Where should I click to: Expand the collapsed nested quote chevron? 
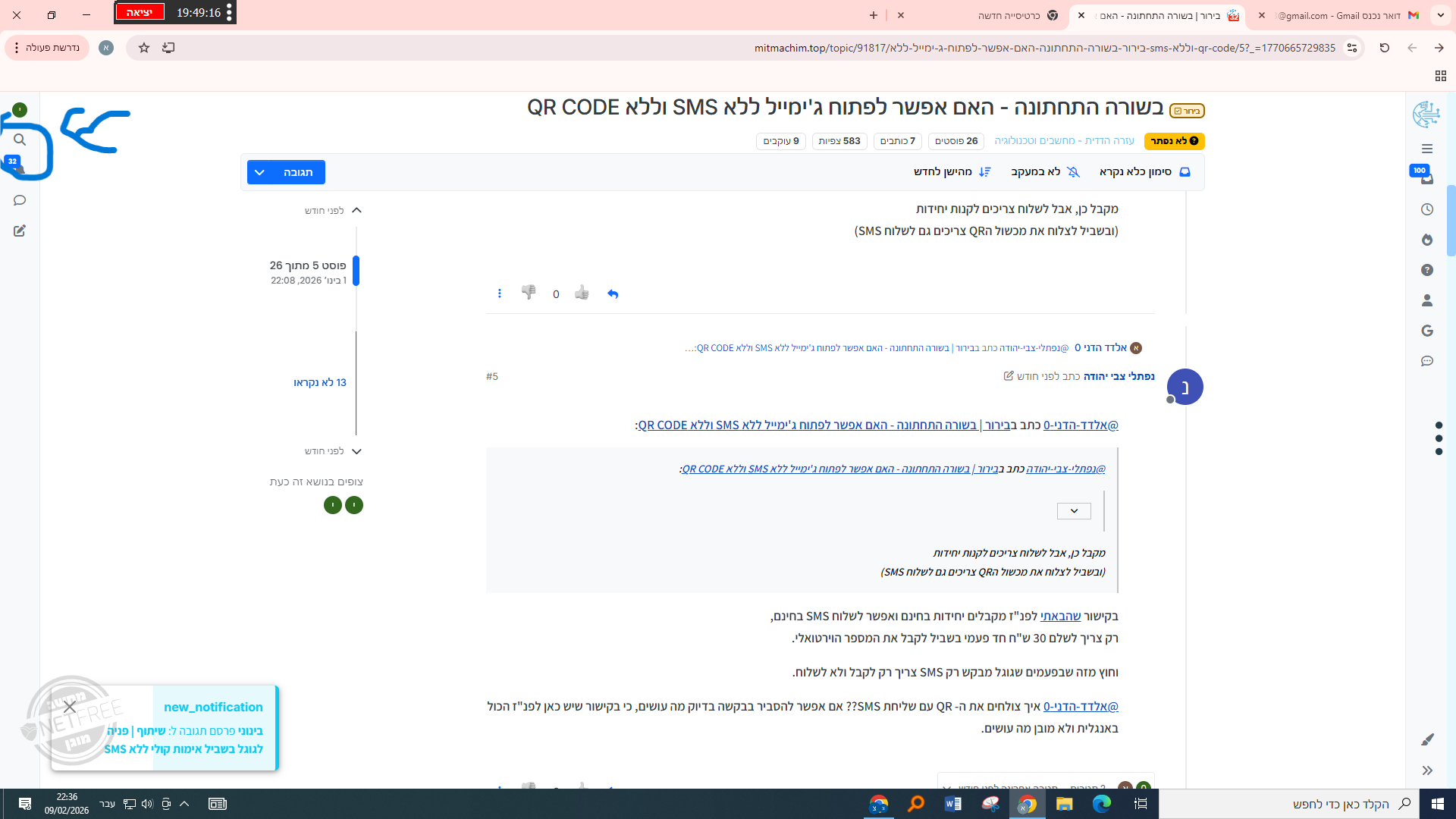click(1074, 511)
